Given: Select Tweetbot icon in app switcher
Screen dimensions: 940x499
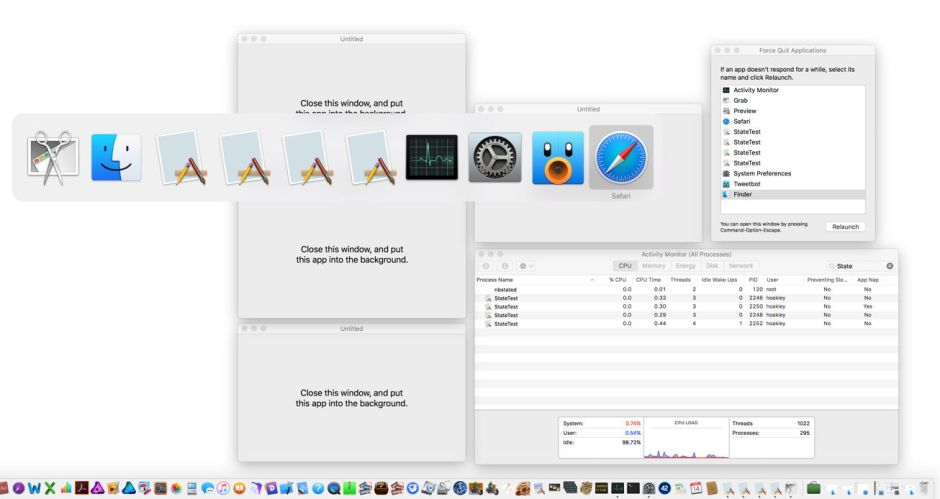Looking at the screenshot, I should (558, 158).
